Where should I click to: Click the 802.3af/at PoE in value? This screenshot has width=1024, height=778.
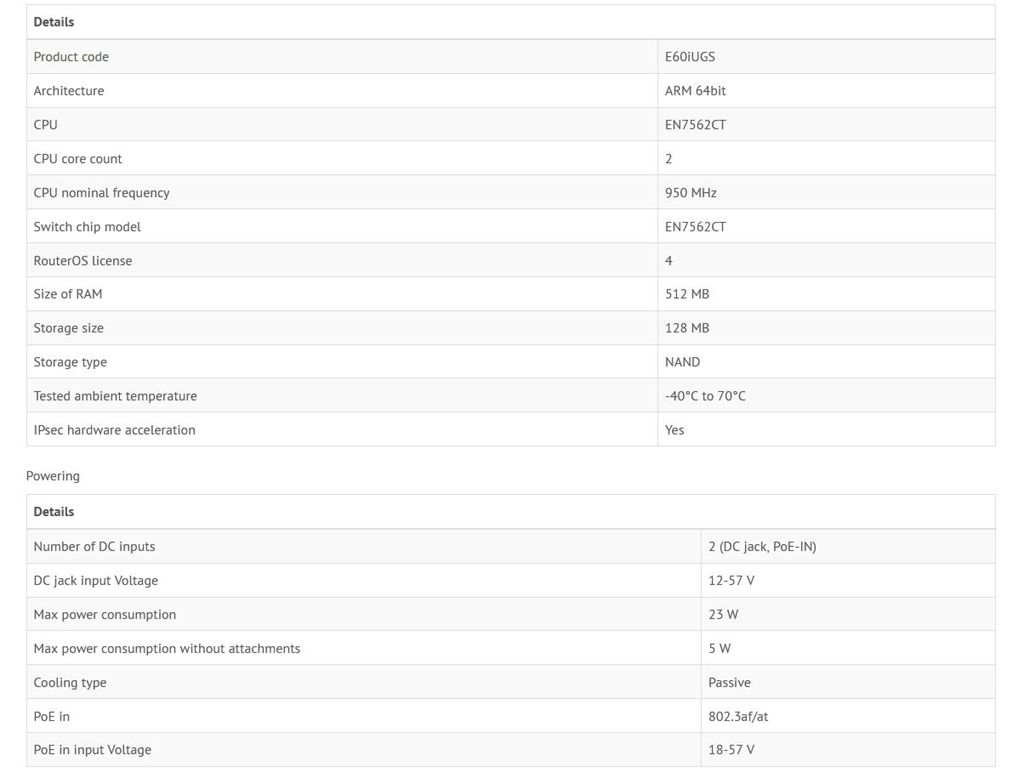(739, 717)
